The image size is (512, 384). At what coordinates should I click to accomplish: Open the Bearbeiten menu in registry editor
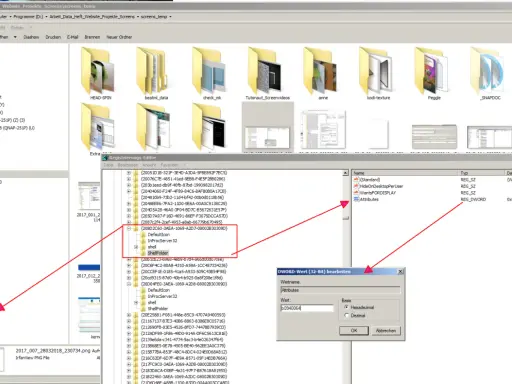point(128,165)
